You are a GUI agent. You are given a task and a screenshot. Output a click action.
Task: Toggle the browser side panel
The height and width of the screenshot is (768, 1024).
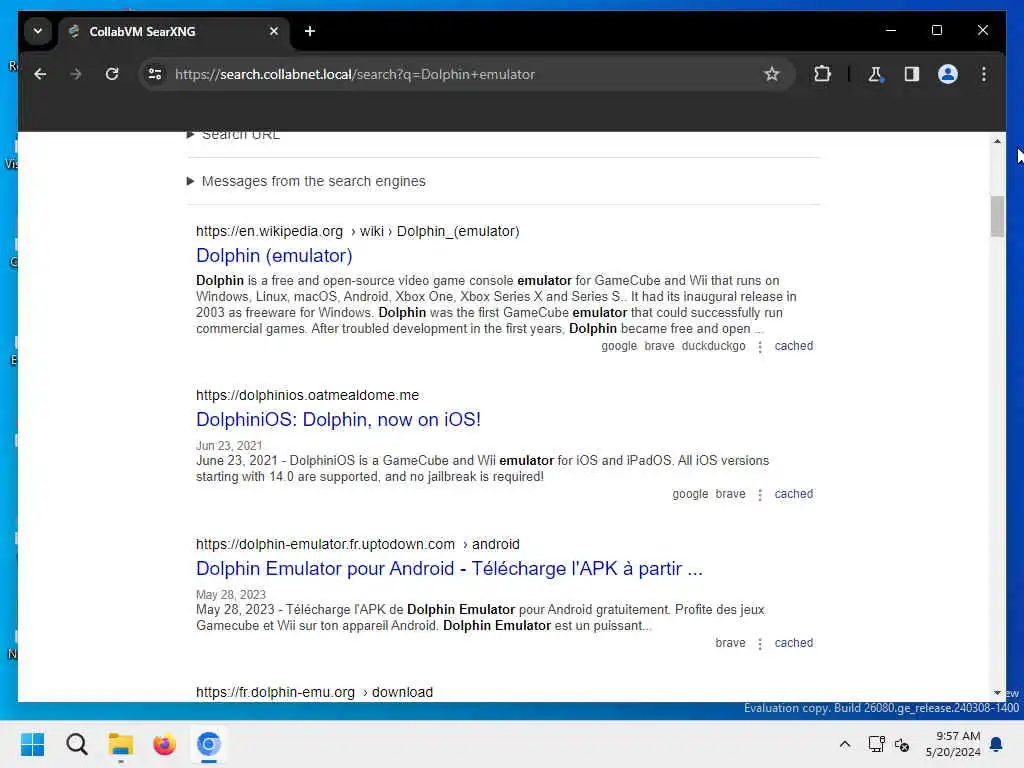[912, 74]
